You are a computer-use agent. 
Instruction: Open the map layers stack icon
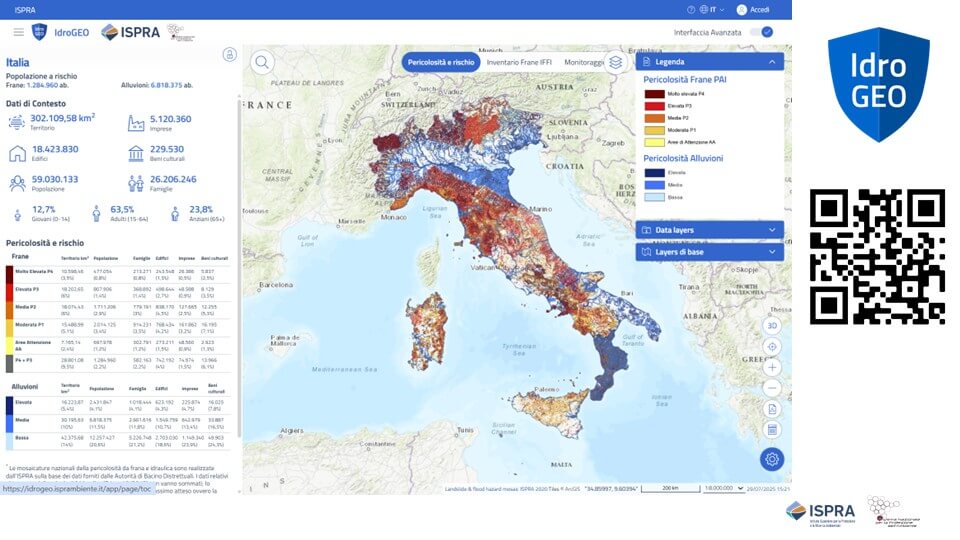tap(616, 62)
